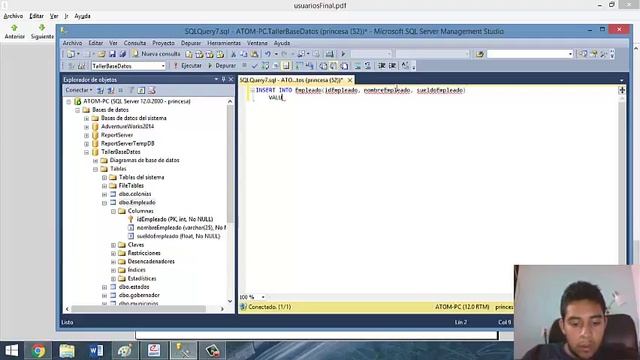The width and height of the screenshot is (640, 360).
Task: Click the Open File folder icon
Action: click(102, 54)
